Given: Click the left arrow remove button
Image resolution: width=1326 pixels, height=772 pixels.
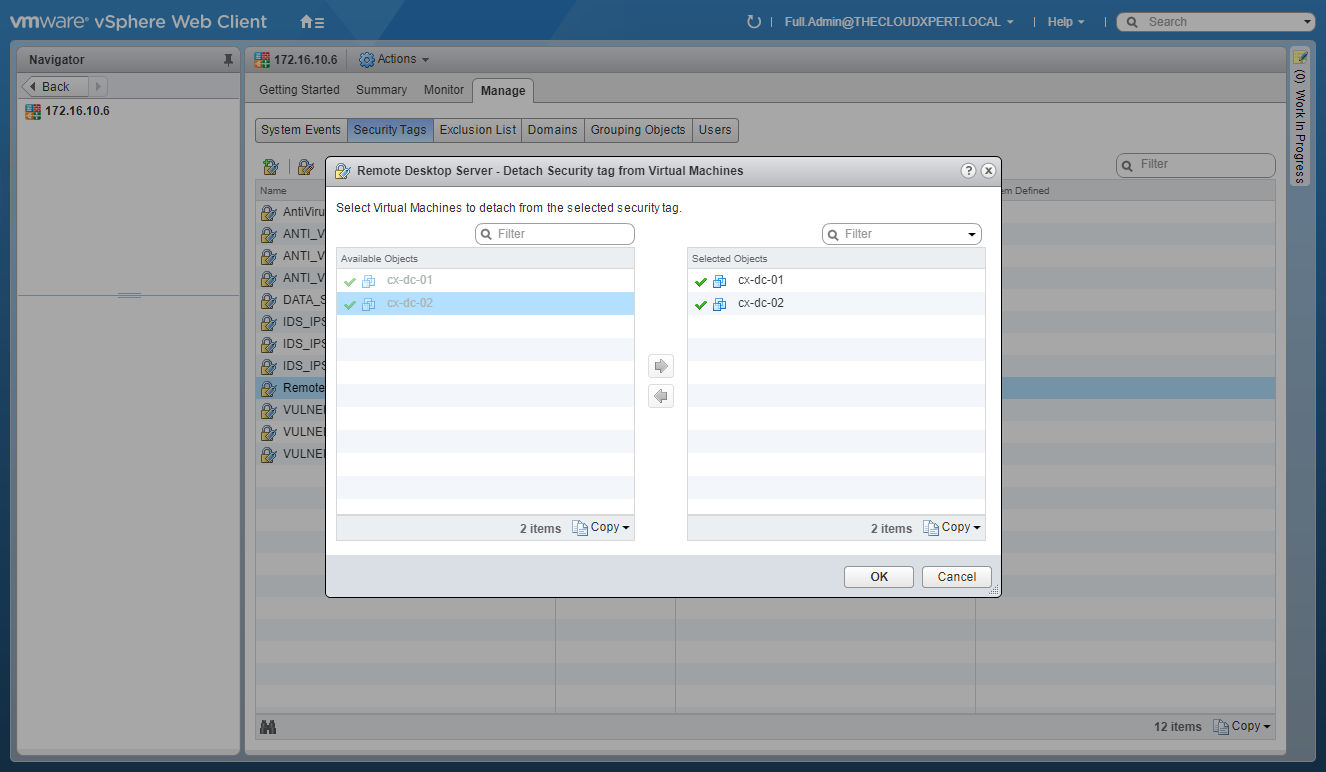Looking at the screenshot, I should click(x=660, y=397).
